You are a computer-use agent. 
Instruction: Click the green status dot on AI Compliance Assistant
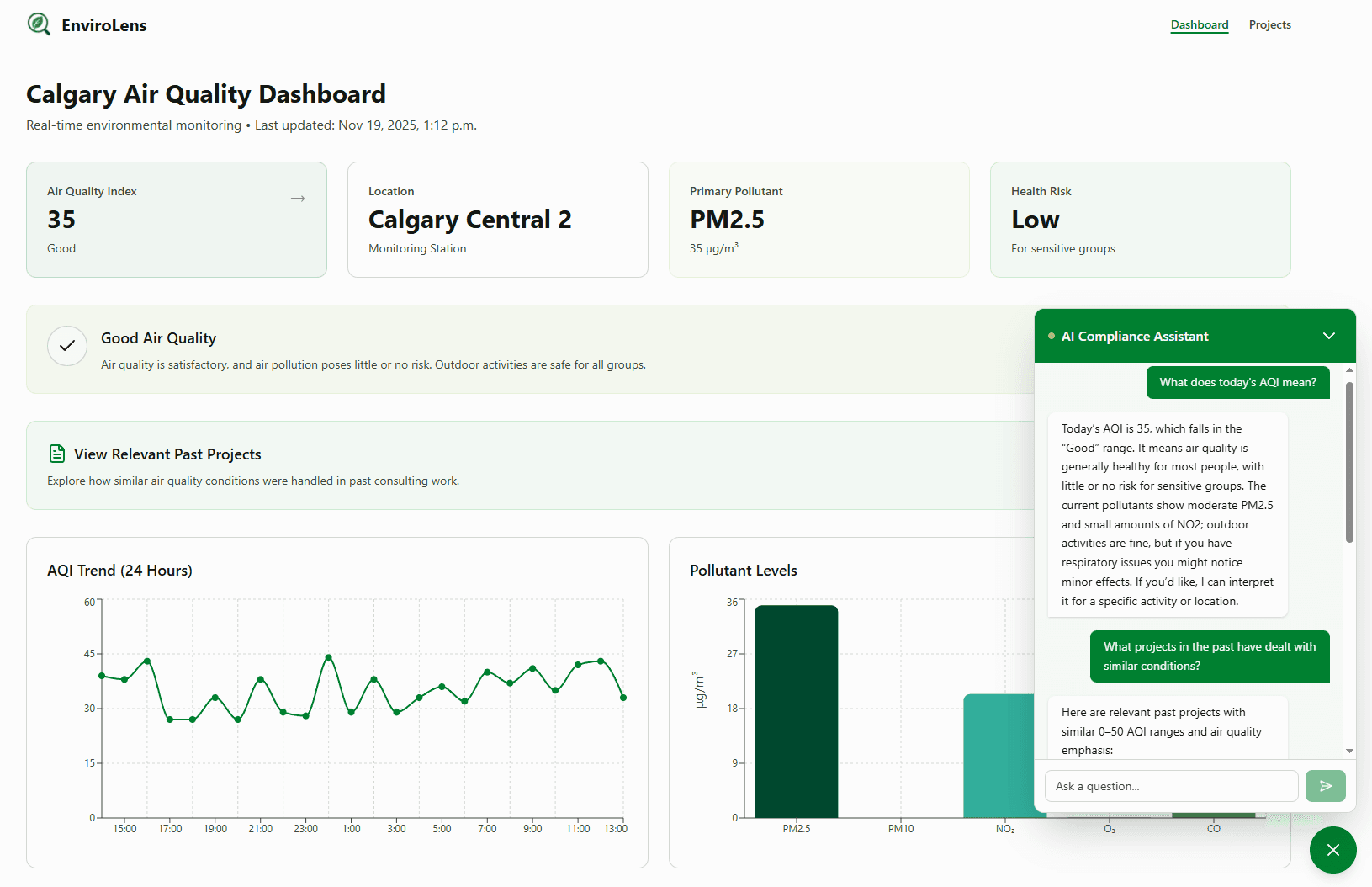tap(1052, 335)
